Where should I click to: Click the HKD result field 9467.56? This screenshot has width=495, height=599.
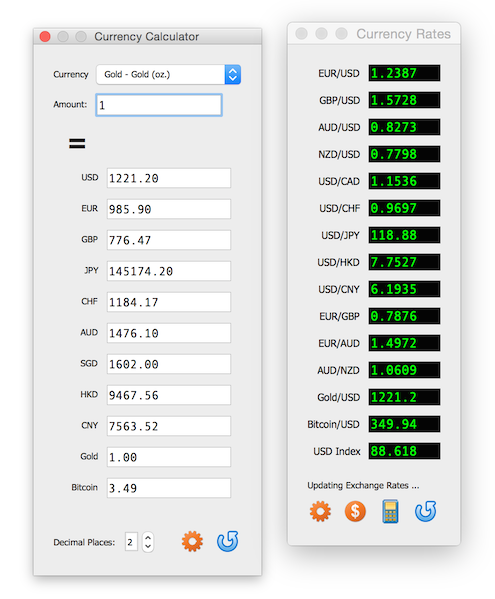click(x=169, y=395)
